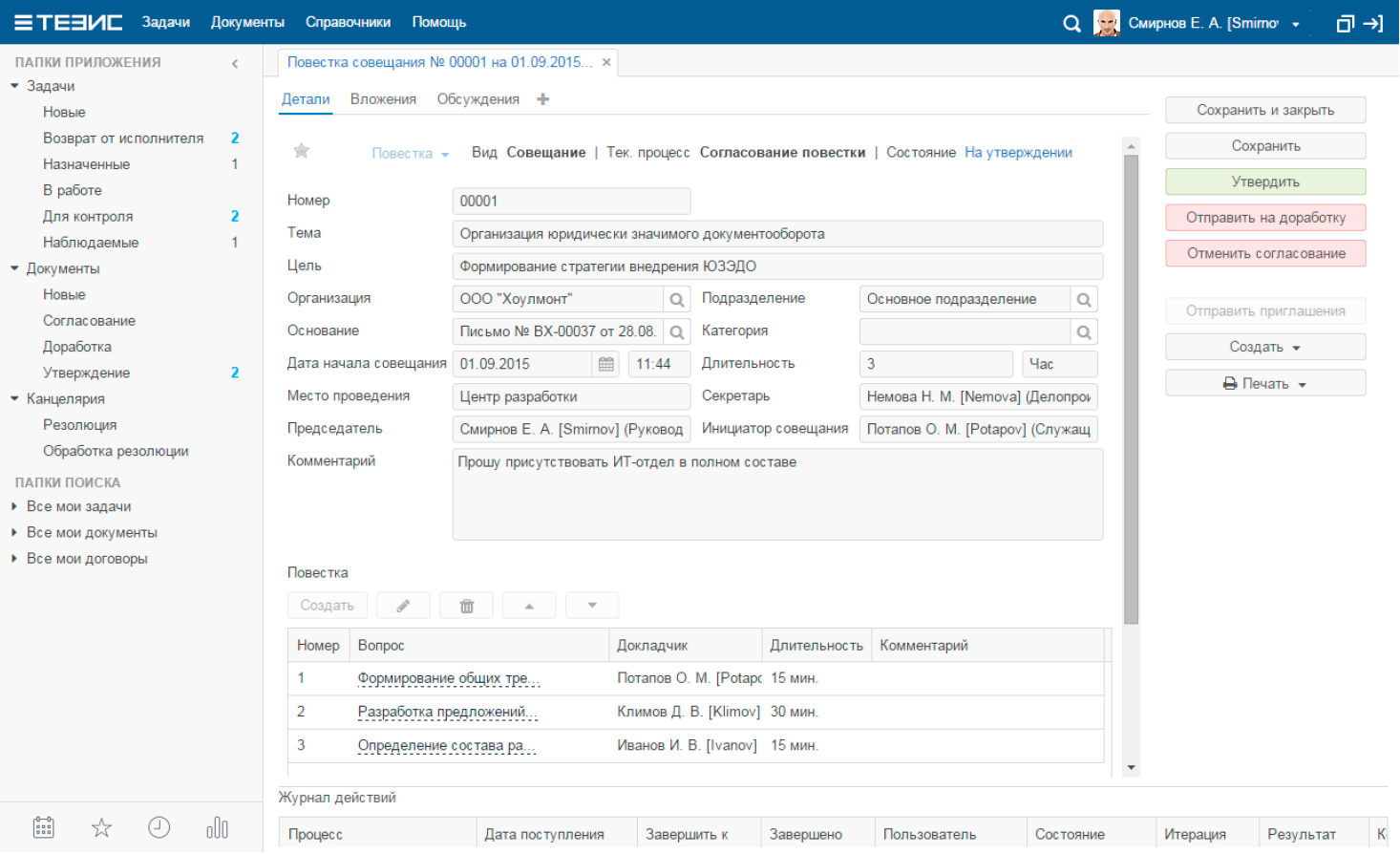Mark document as favorite with star
The width and height of the screenshot is (1400, 854).
click(302, 151)
